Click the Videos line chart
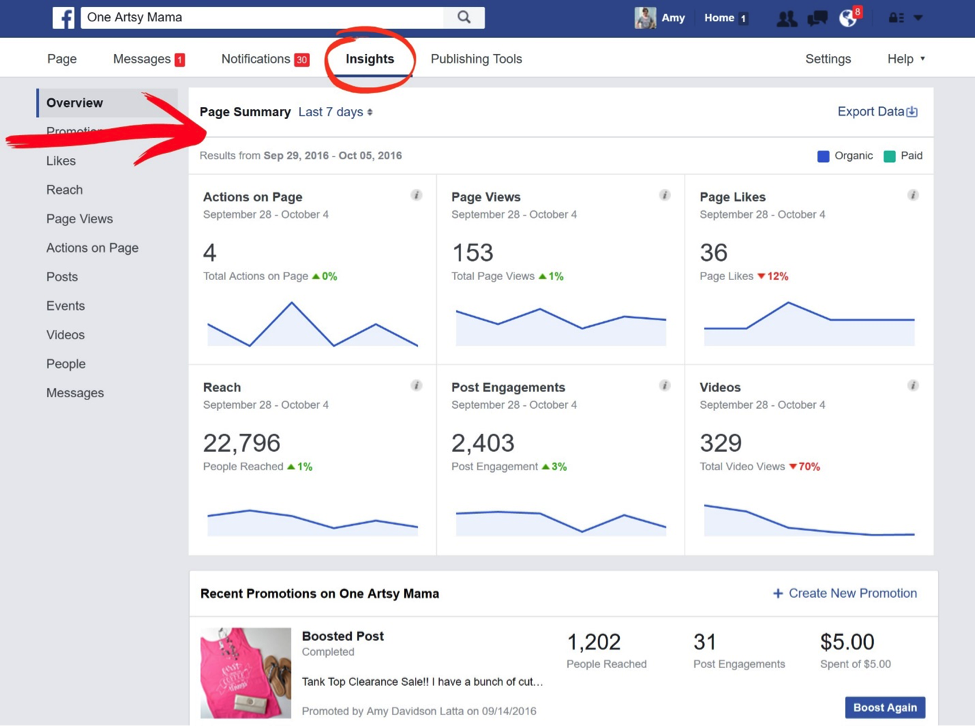This screenshot has height=726, width=975. click(809, 520)
